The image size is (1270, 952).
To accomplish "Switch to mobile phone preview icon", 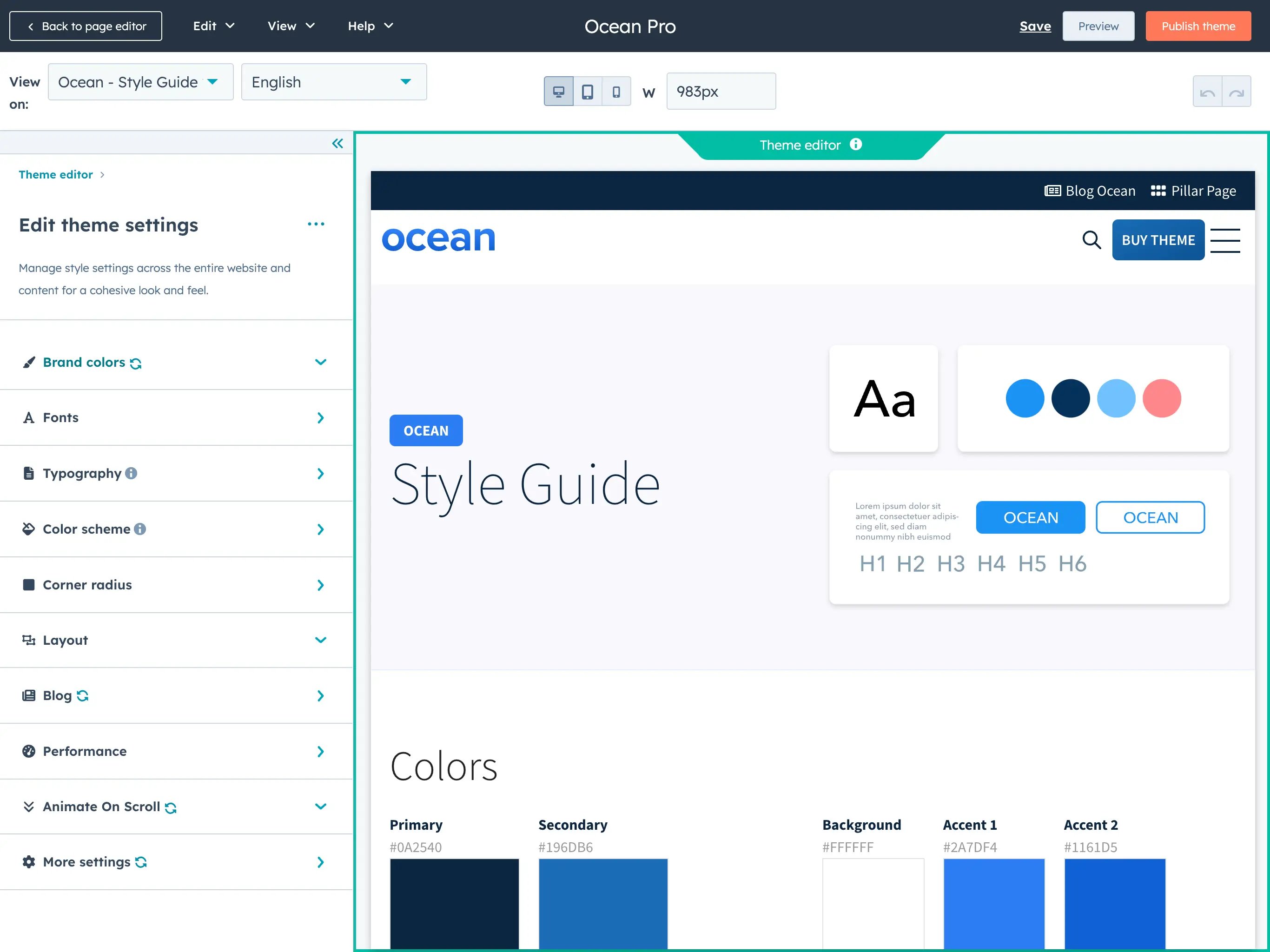I will (x=616, y=92).
